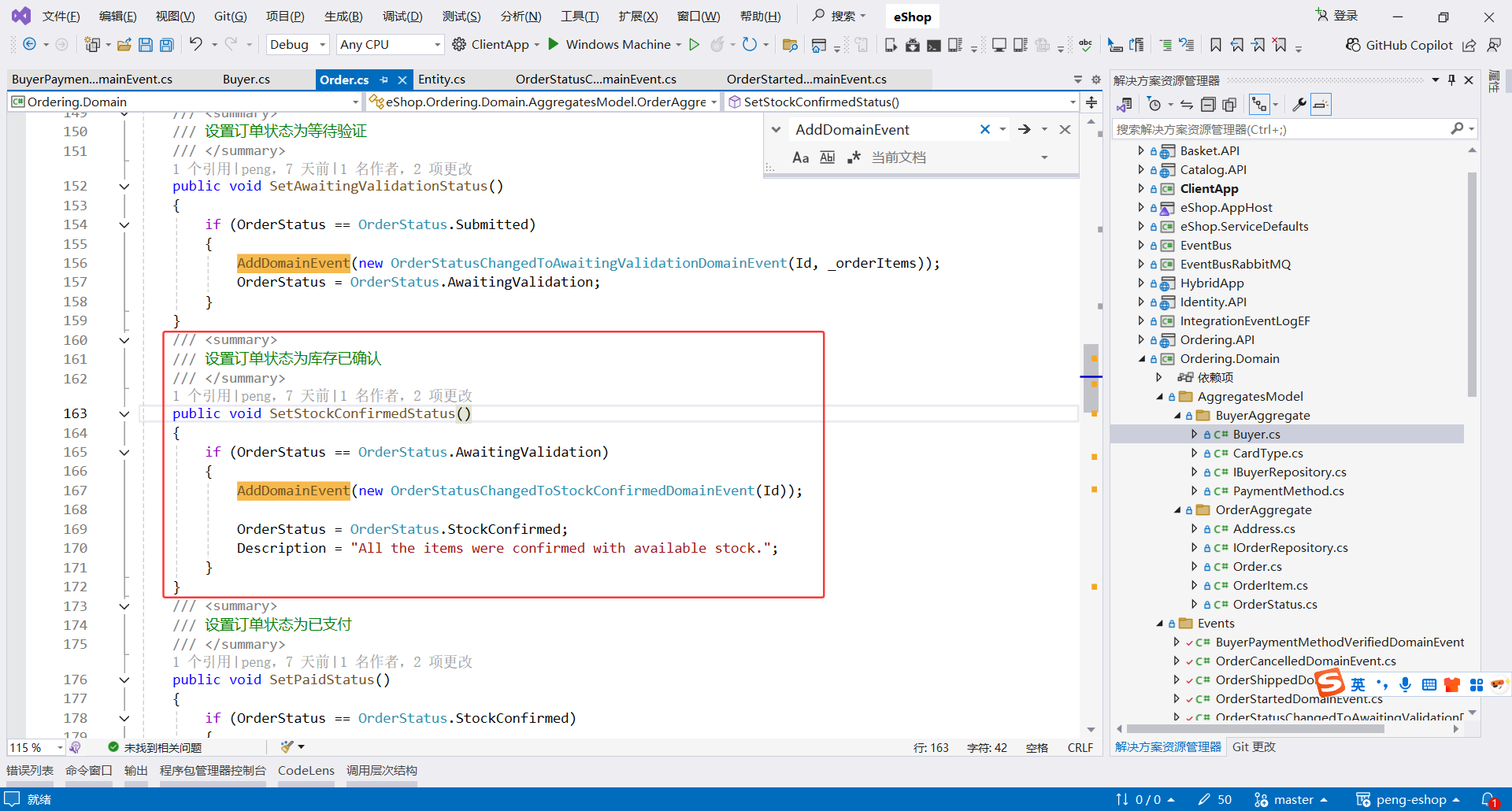
Task: Toggle the split editor button above the scrollbar
Action: [x=1091, y=102]
